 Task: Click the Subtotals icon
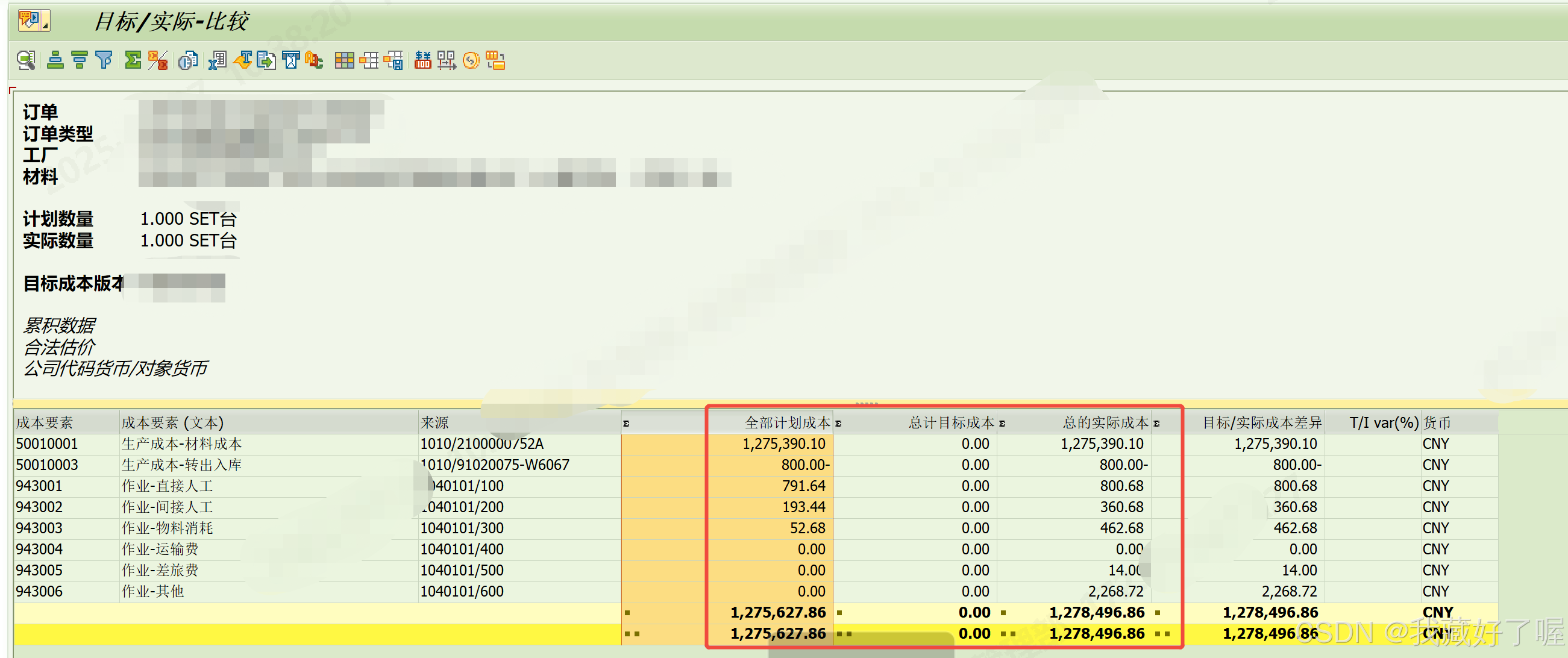point(158,60)
